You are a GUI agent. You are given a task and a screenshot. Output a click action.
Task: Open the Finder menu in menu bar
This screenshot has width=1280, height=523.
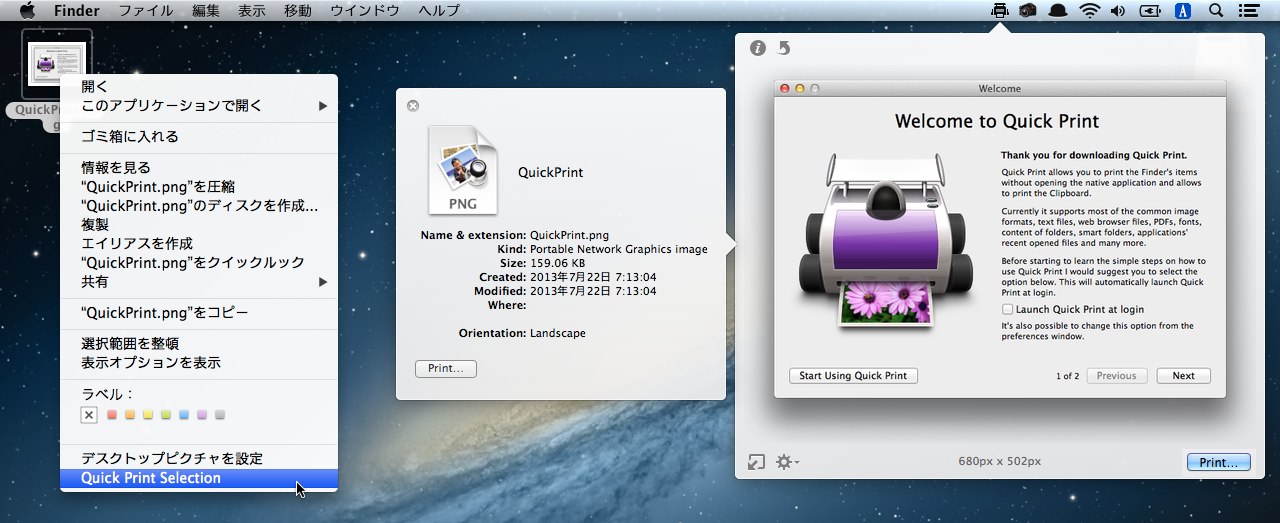point(76,11)
